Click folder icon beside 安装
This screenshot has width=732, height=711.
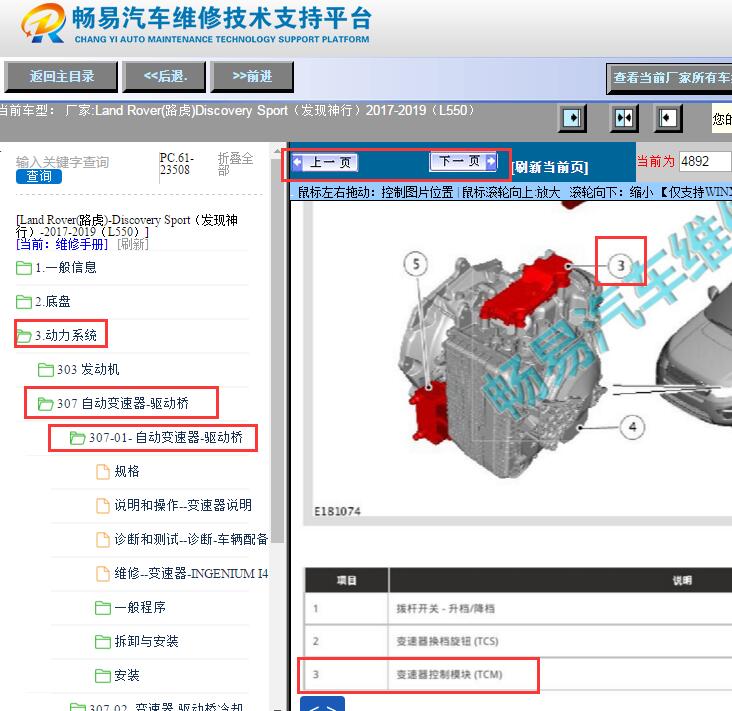click(x=103, y=676)
